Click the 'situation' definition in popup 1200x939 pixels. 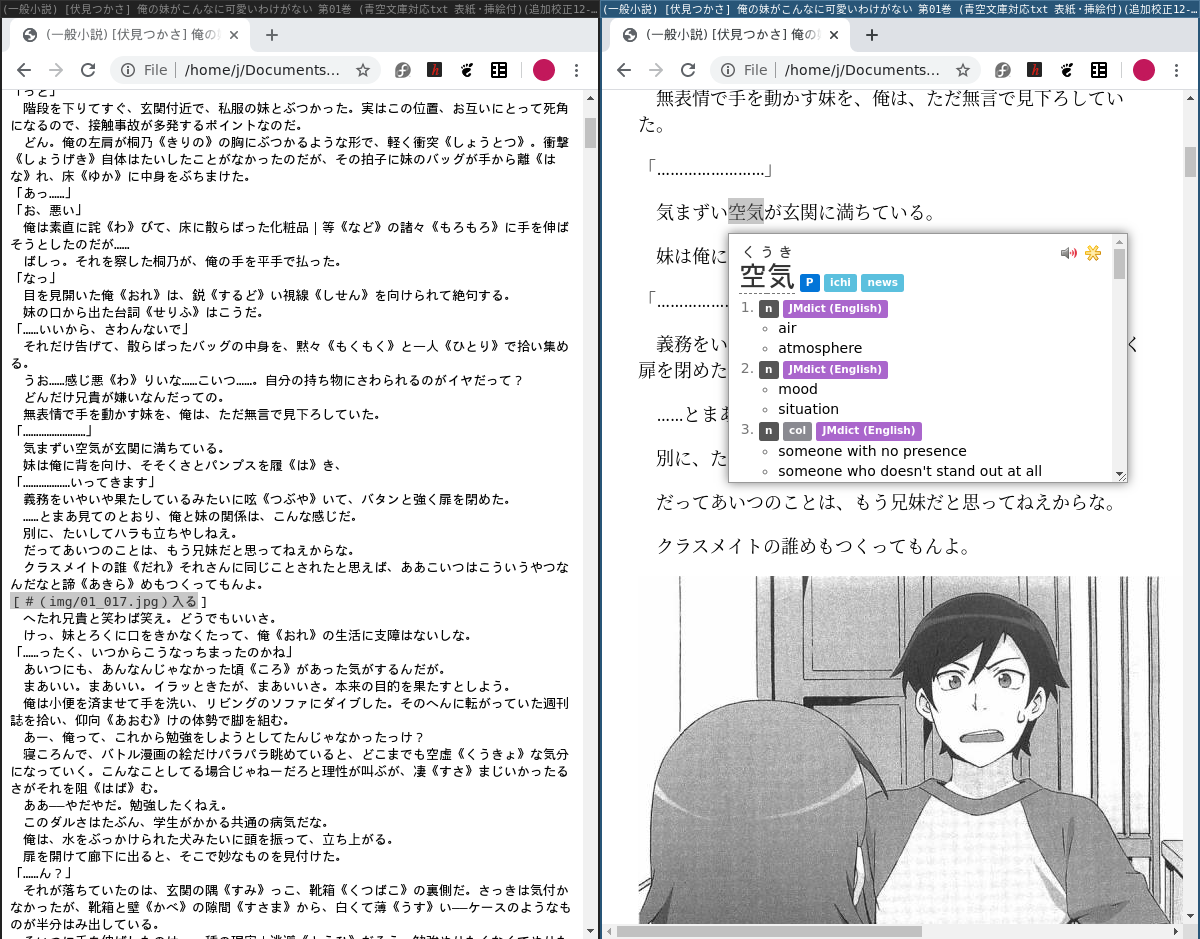[x=808, y=409]
